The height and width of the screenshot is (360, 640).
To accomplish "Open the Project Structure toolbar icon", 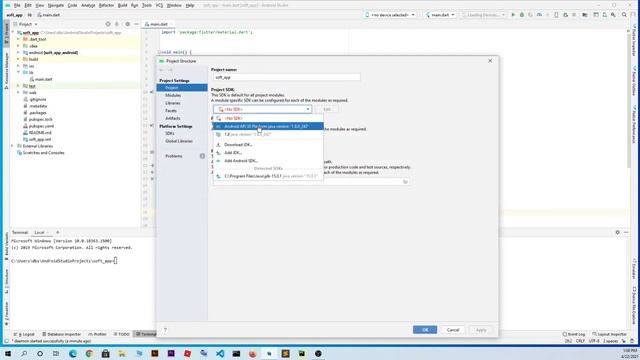I will coord(585,15).
